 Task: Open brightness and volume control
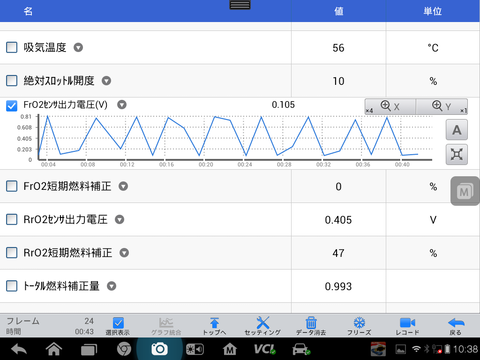[195, 349]
